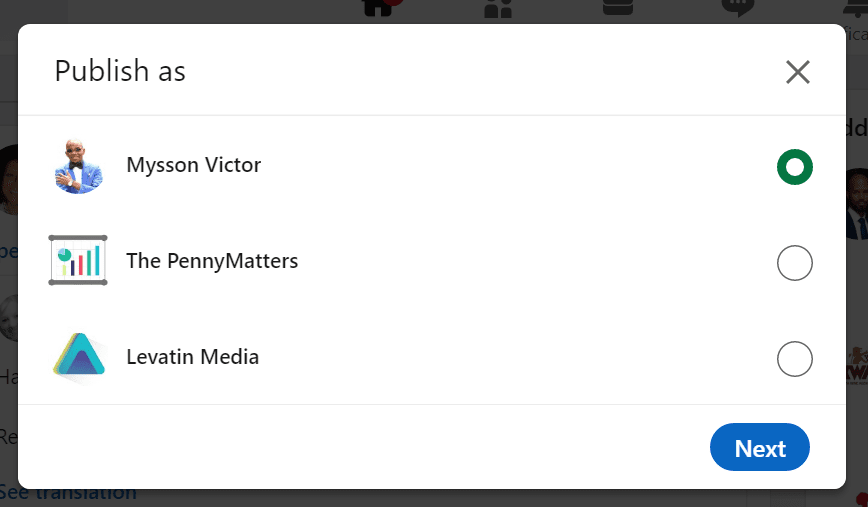This screenshot has width=868, height=507.
Task: Click the Publish as dialog heading
Action: point(120,71)
